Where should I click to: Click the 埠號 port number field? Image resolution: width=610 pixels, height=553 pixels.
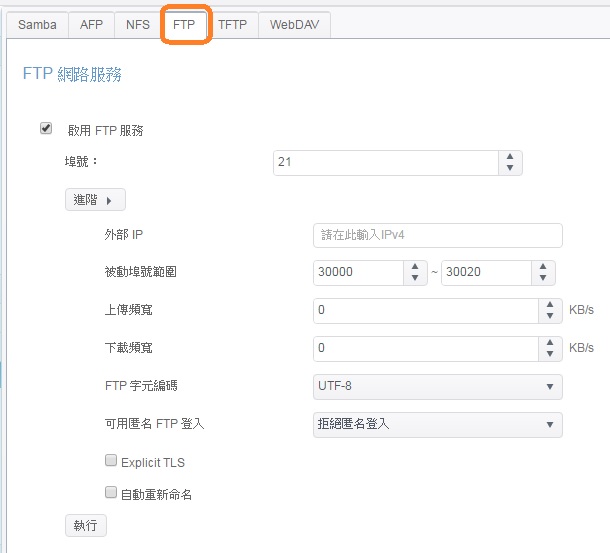(386, 163)
